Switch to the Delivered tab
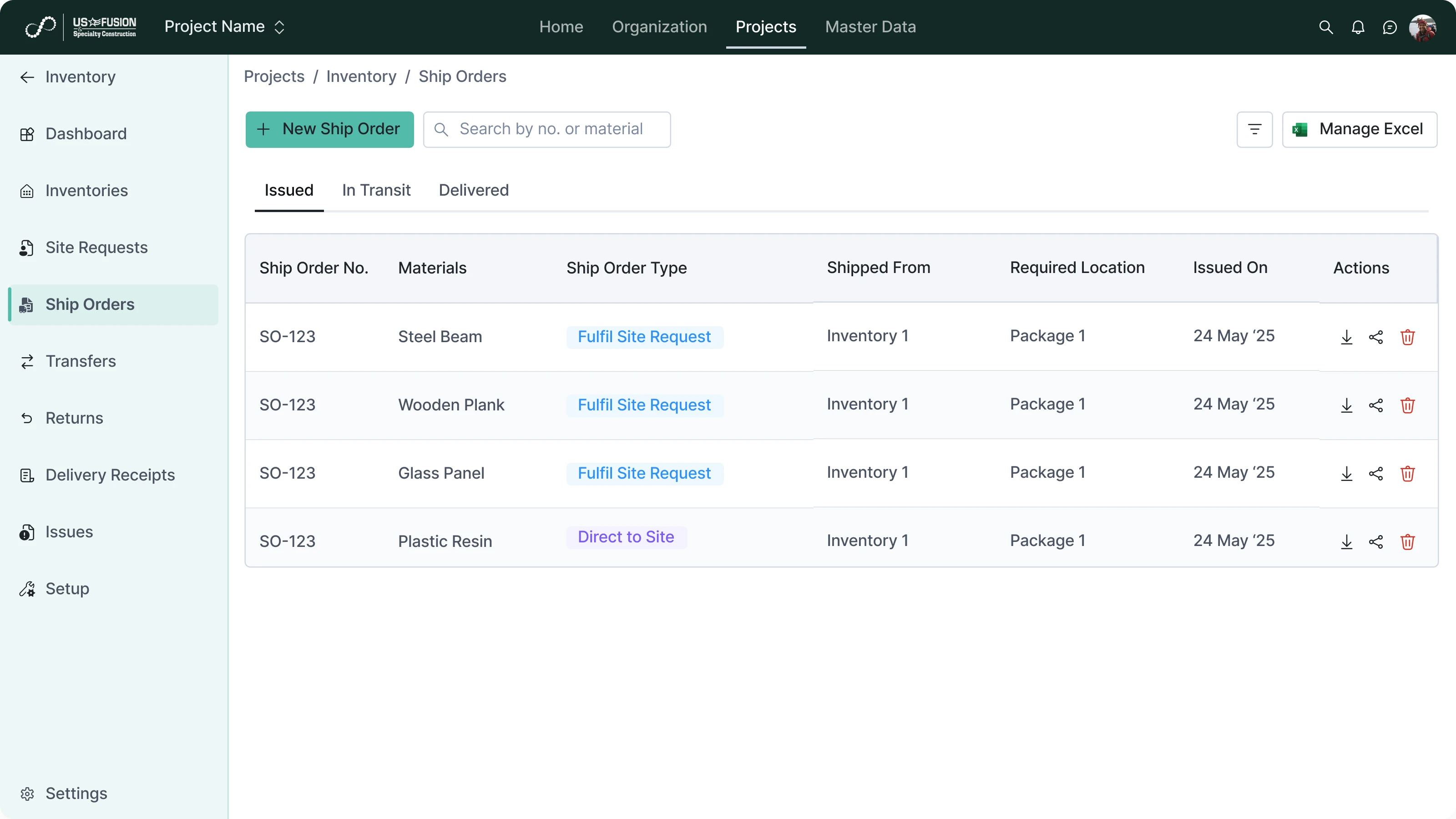 (x=474, y=190)
